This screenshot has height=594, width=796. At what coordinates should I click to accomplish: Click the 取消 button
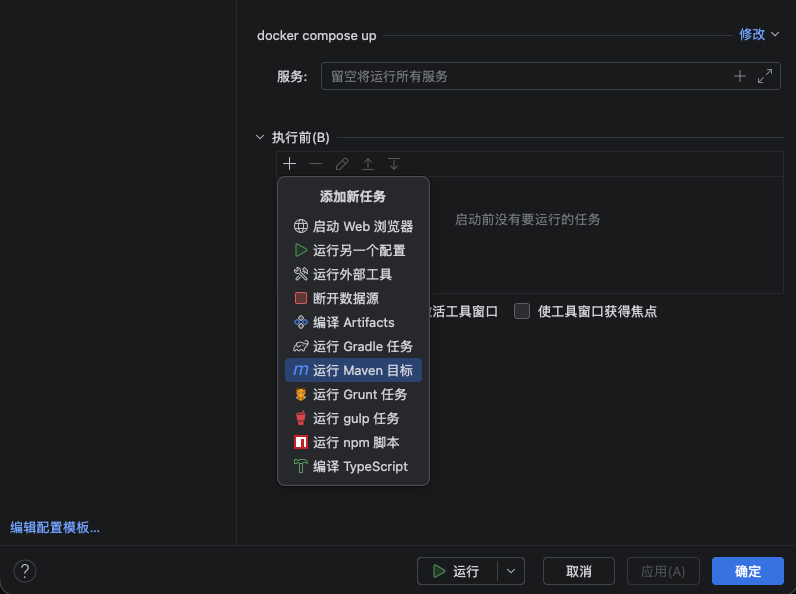579,571
